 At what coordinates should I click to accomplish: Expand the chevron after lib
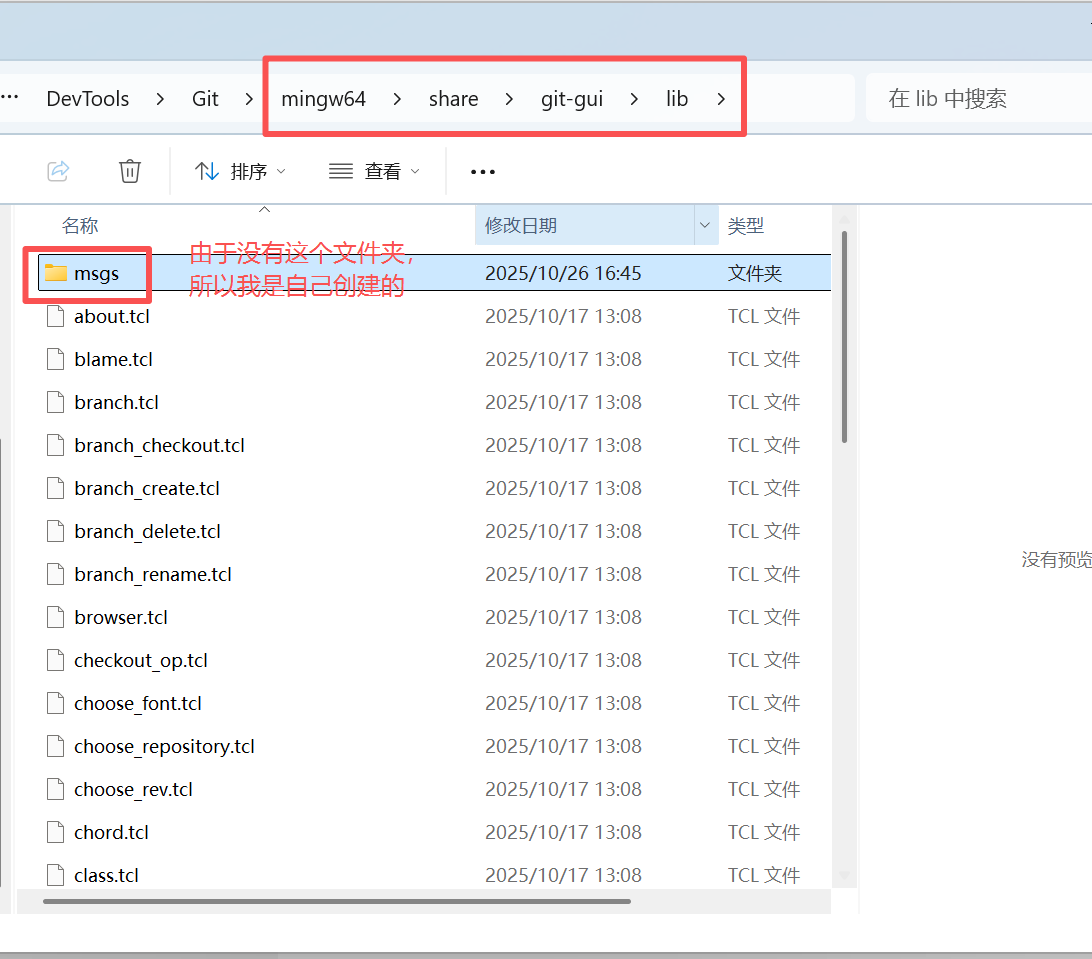721,100
